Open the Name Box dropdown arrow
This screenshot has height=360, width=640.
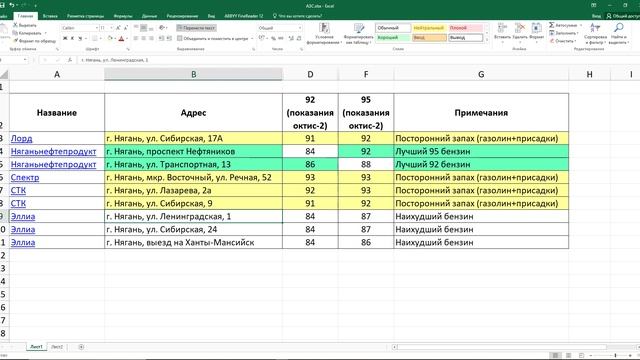(25, 60)
